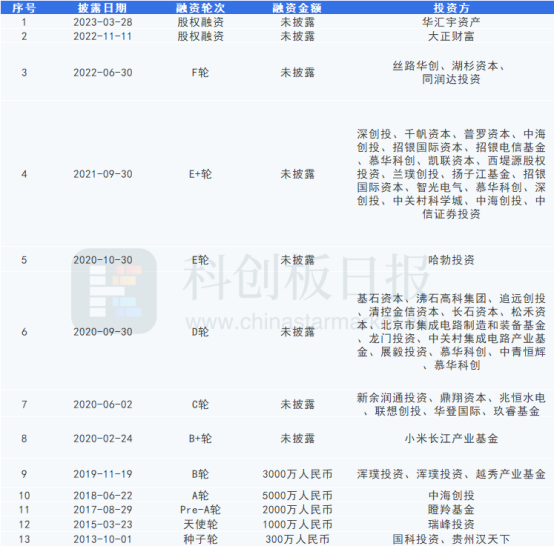554x547 pixels.
Task: Click the 融资轮次 column header
Action: [x=200, y=8]
